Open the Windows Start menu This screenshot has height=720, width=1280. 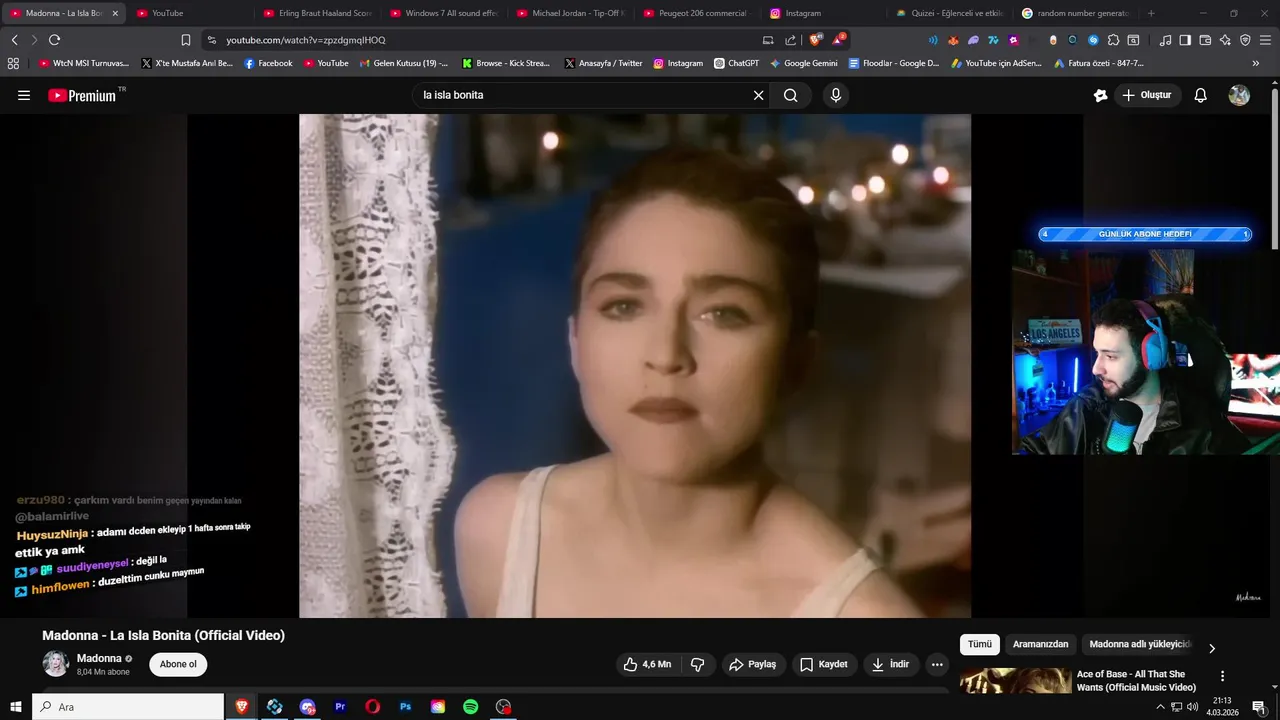[x=15, y=707]
